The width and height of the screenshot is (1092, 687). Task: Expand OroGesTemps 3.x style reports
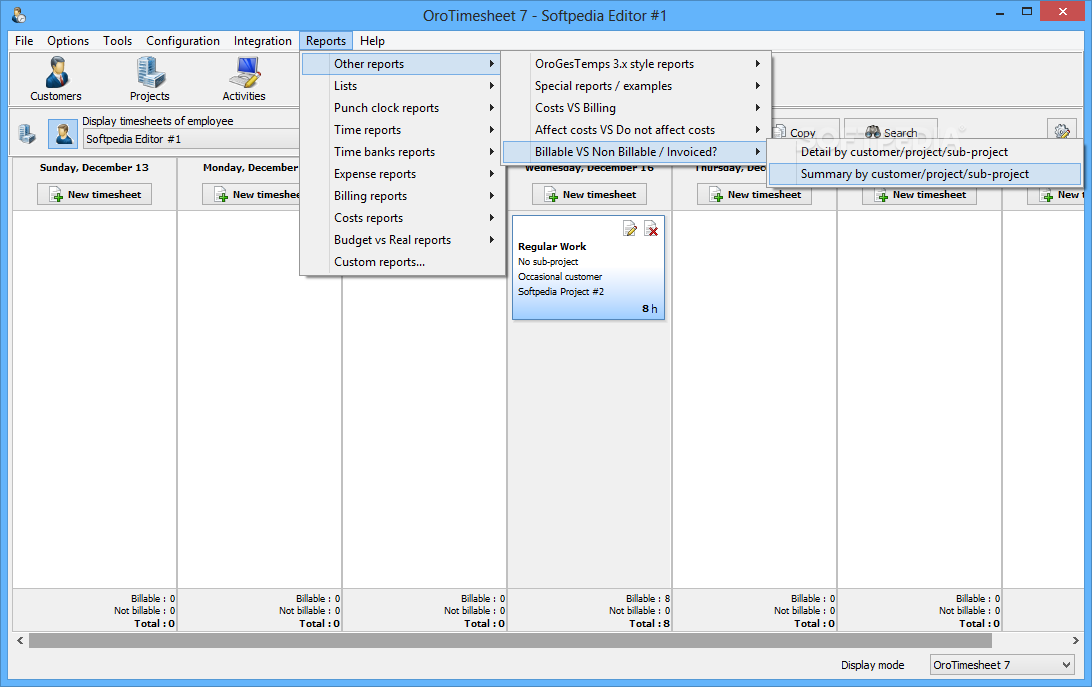tap(636, 63)
